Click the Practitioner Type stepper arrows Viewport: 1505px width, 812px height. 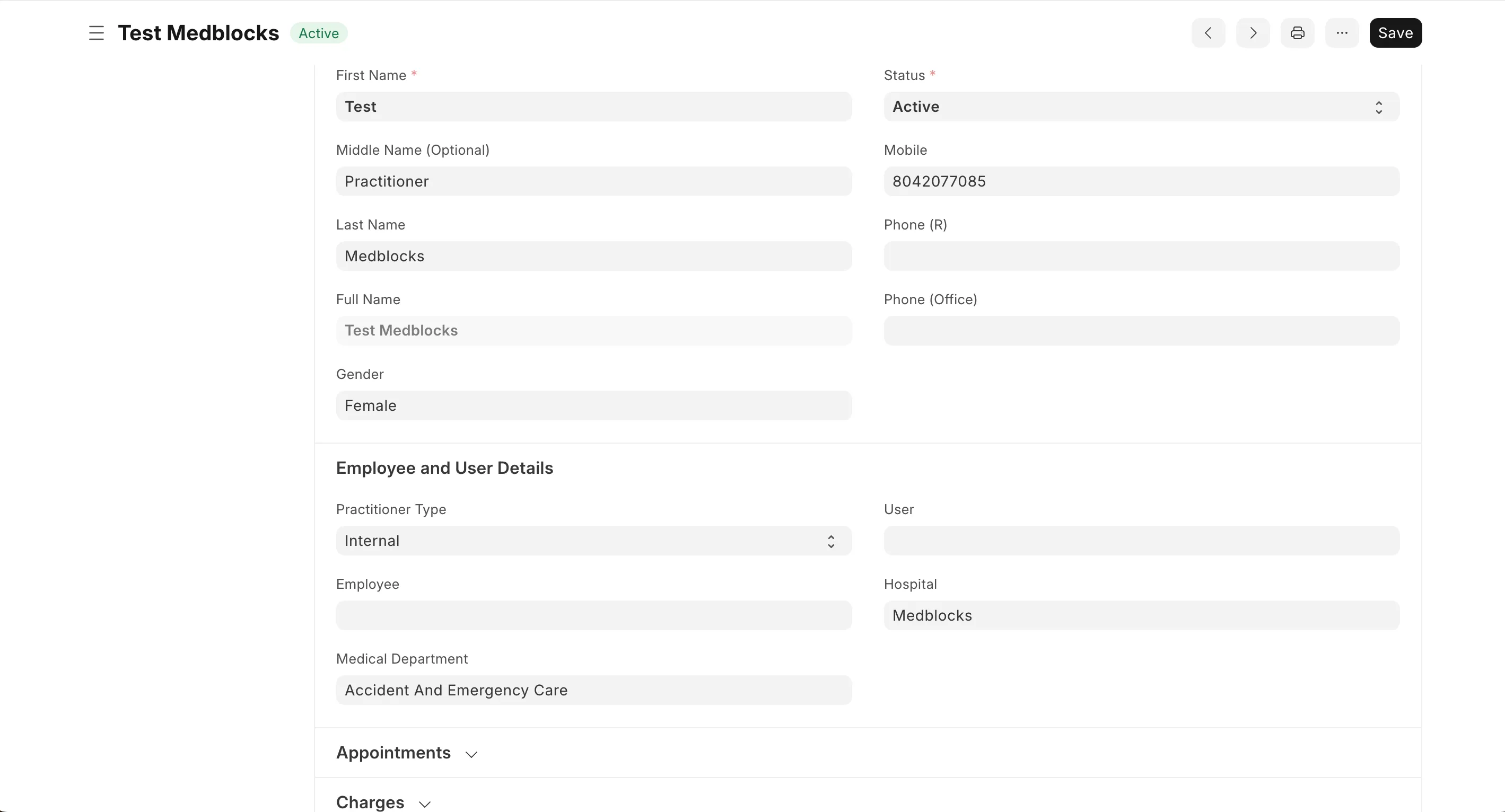[831, 541]
